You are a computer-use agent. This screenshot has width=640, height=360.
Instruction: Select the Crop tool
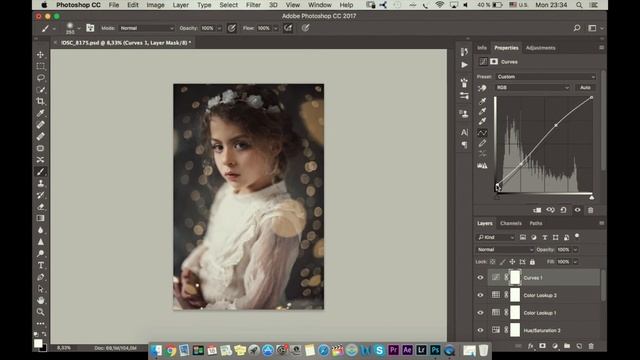pyautogui.click(x=40, y=101)
